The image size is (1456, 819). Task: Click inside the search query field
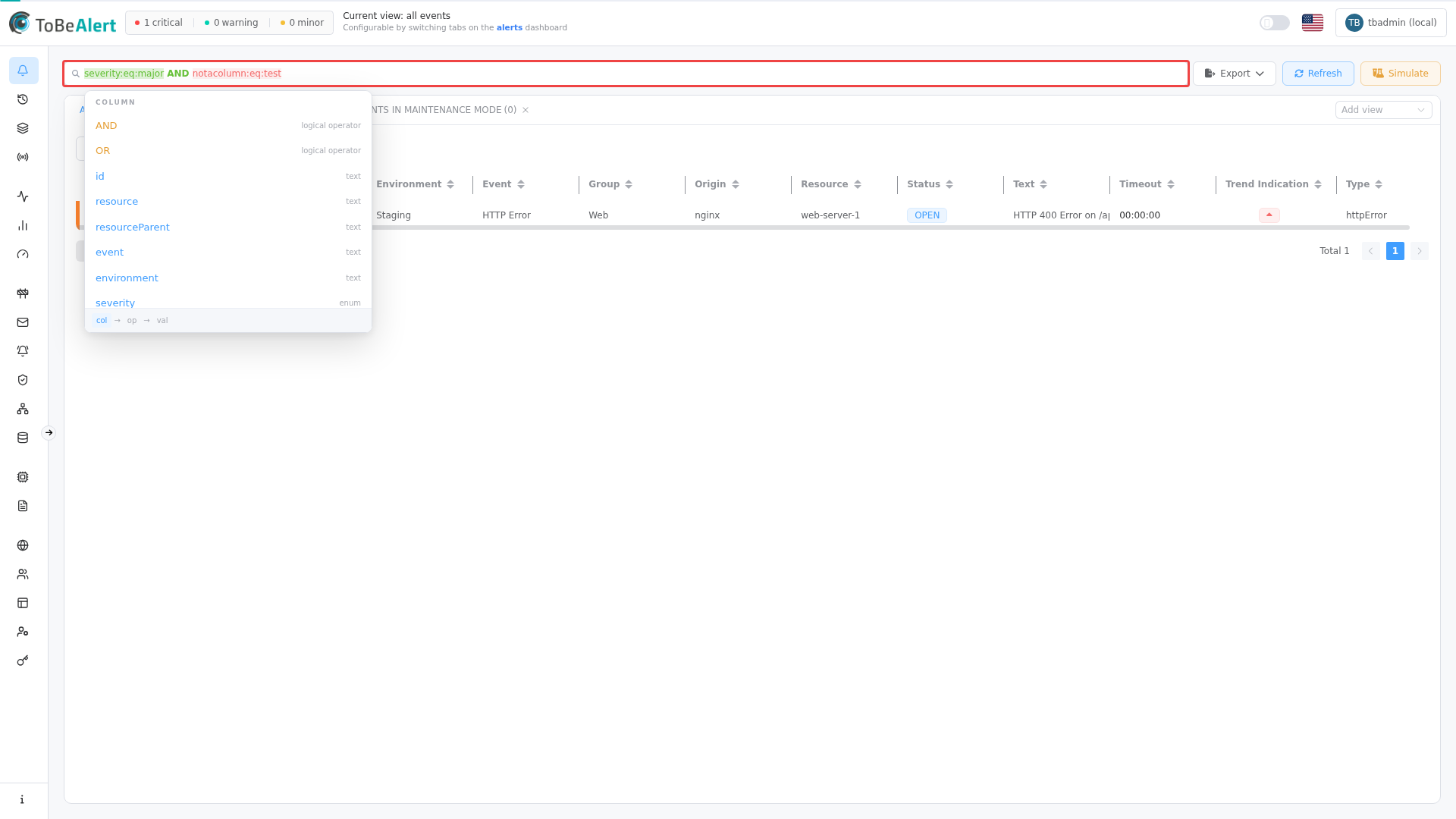click(x=626, y=74)
